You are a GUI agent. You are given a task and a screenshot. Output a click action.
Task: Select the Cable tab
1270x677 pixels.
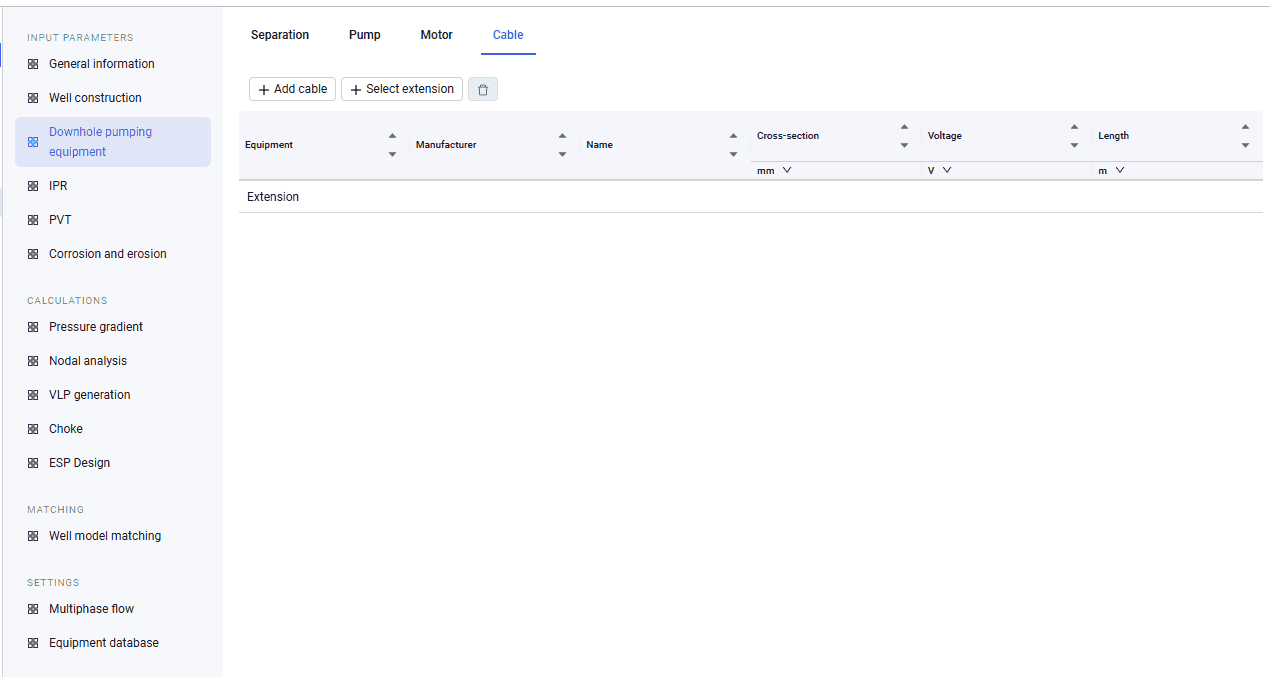tap(508, 35)
